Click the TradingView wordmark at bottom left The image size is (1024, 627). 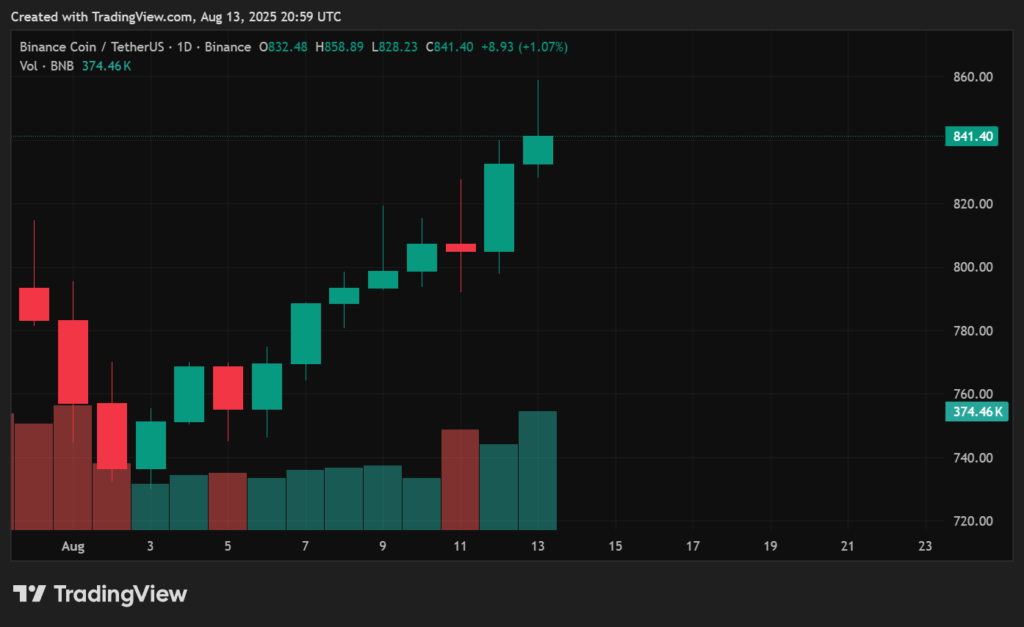(x=123, y=593)
